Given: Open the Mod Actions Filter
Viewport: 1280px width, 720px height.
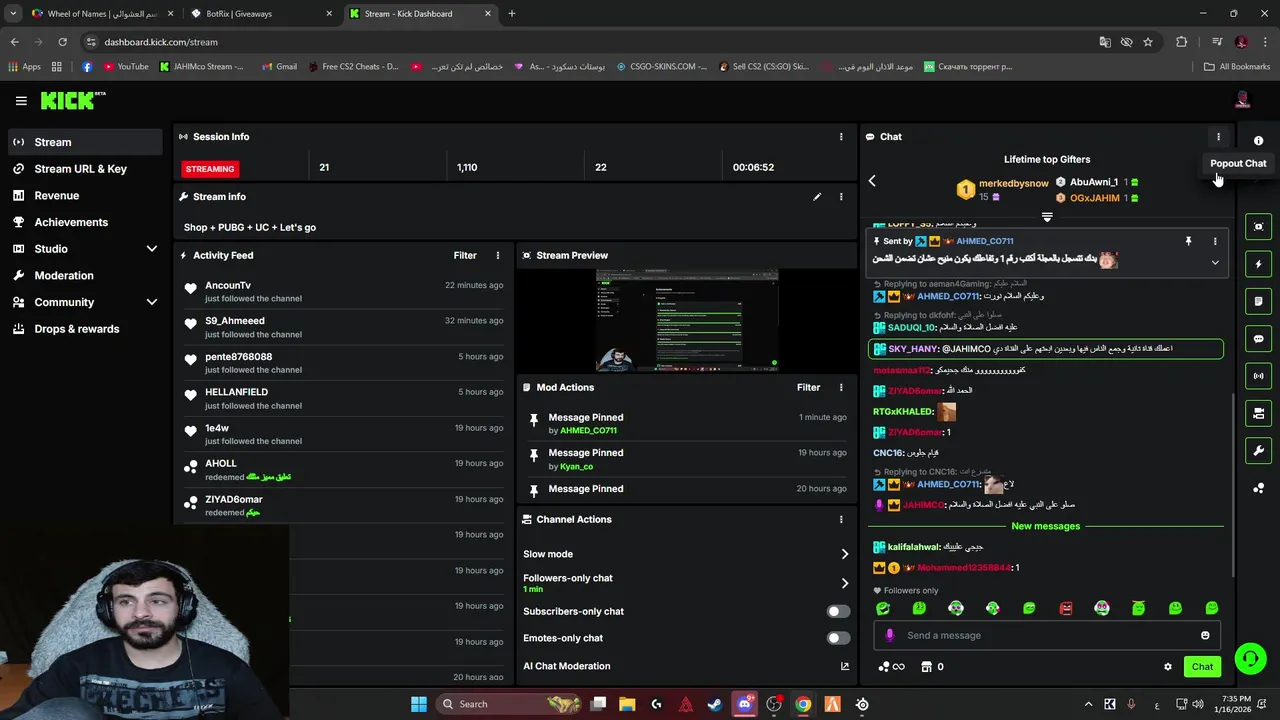Looking at the screenshot, I should point(808,387).
